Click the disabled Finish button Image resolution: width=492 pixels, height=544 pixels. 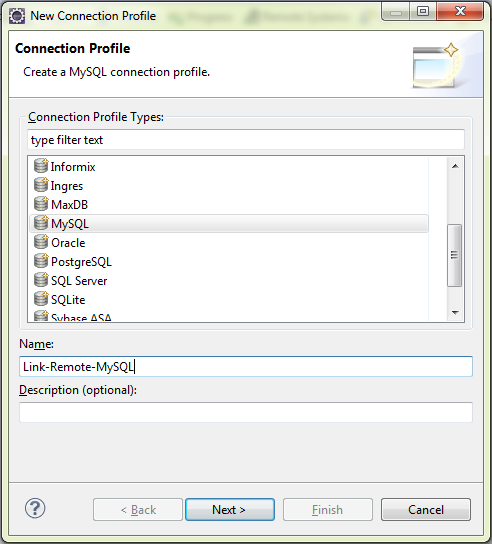pyautogui.click(x=328, y=510)
